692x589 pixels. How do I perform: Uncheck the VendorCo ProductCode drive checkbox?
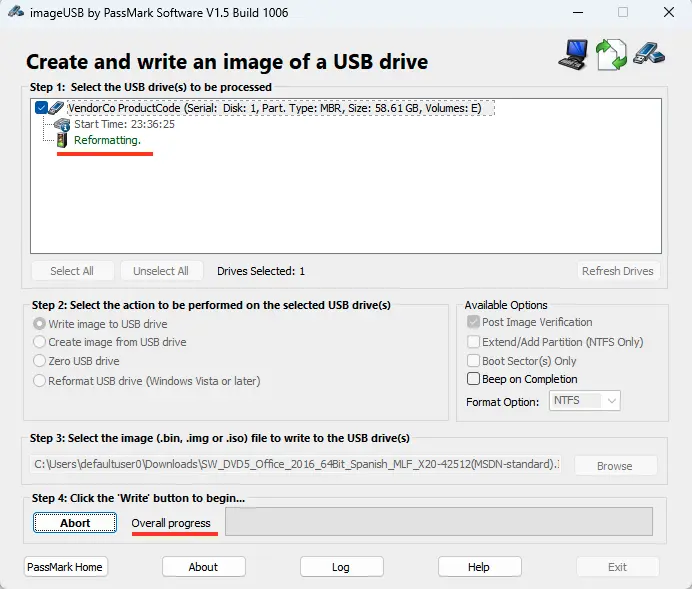coord(41,108)
